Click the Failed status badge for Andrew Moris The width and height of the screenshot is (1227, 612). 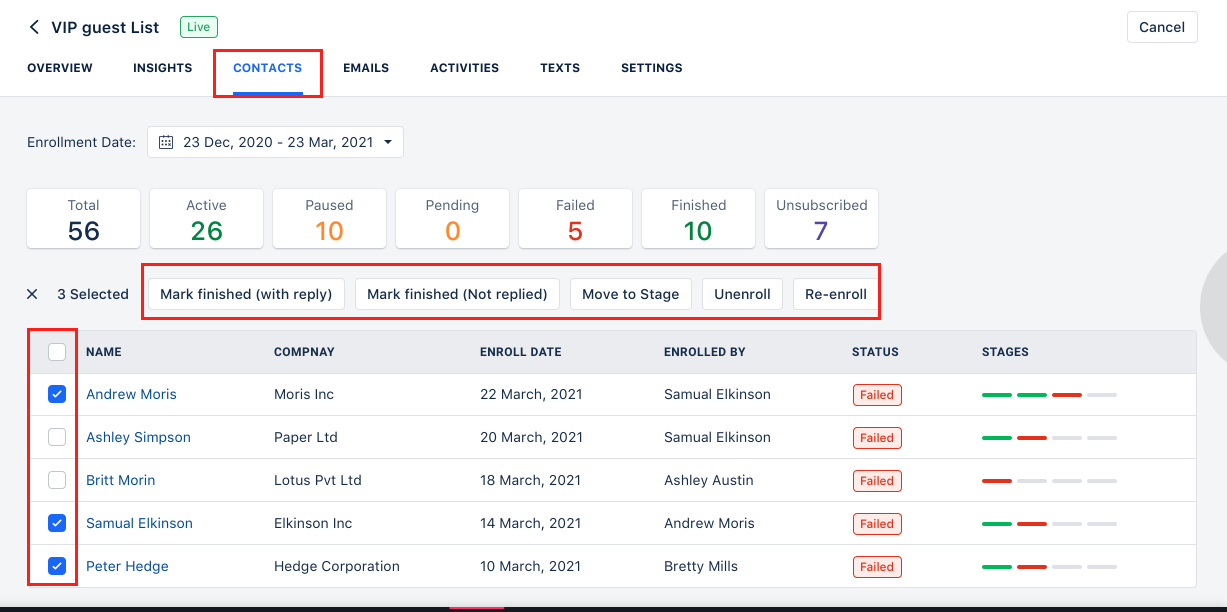(x=877, y=395)
